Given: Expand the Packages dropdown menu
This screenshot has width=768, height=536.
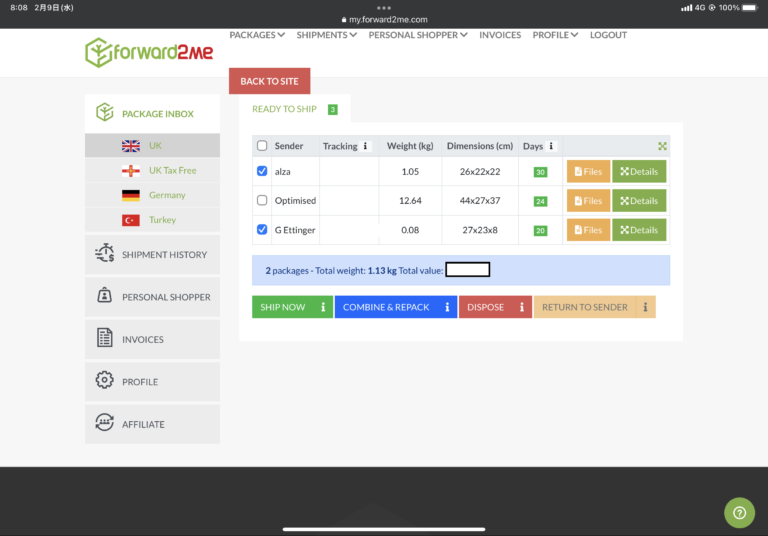Looking at the screenshot, I should coord(257,35).
